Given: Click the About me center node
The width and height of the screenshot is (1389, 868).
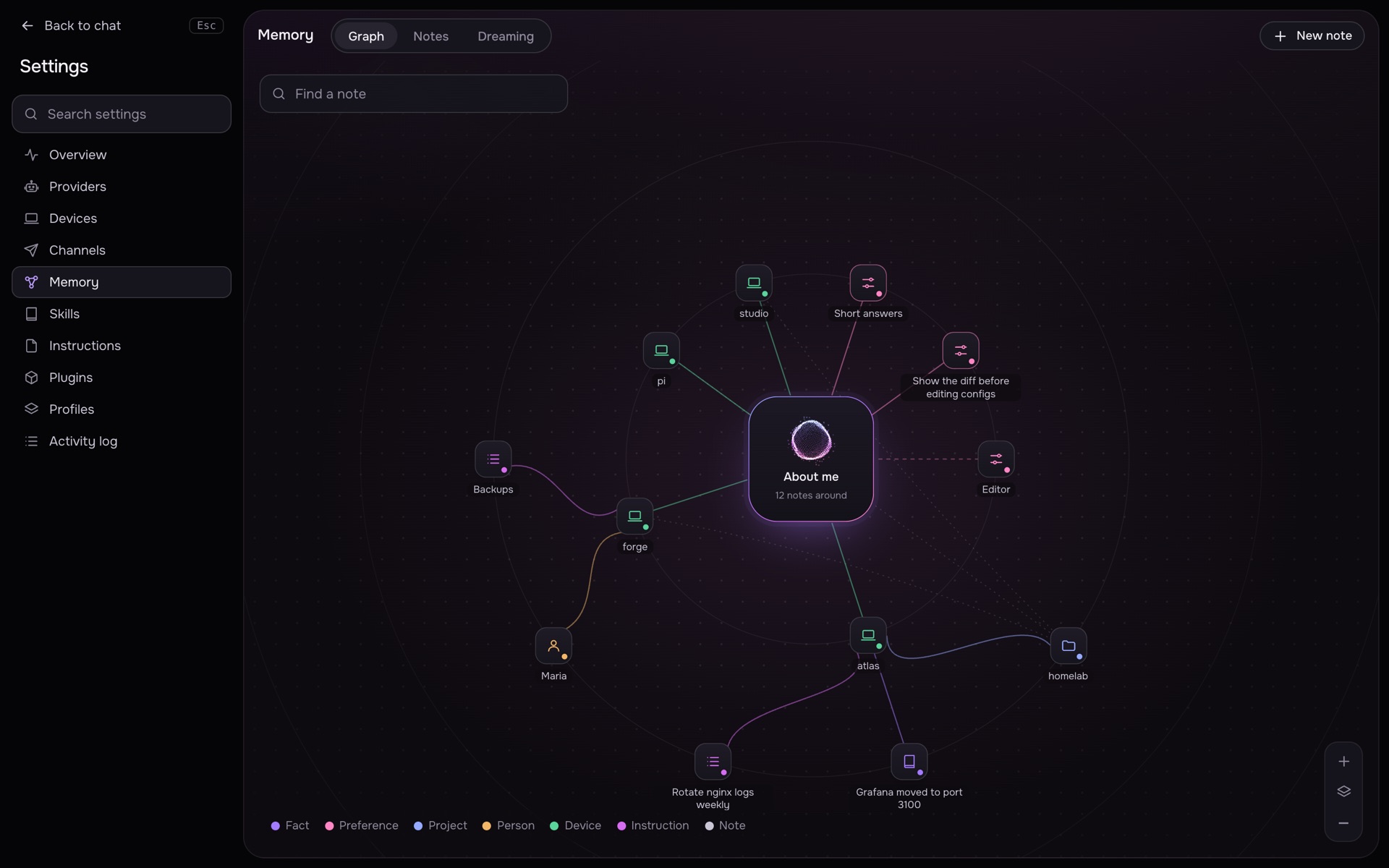Looking at the screenshot, I should coord(811,459).
